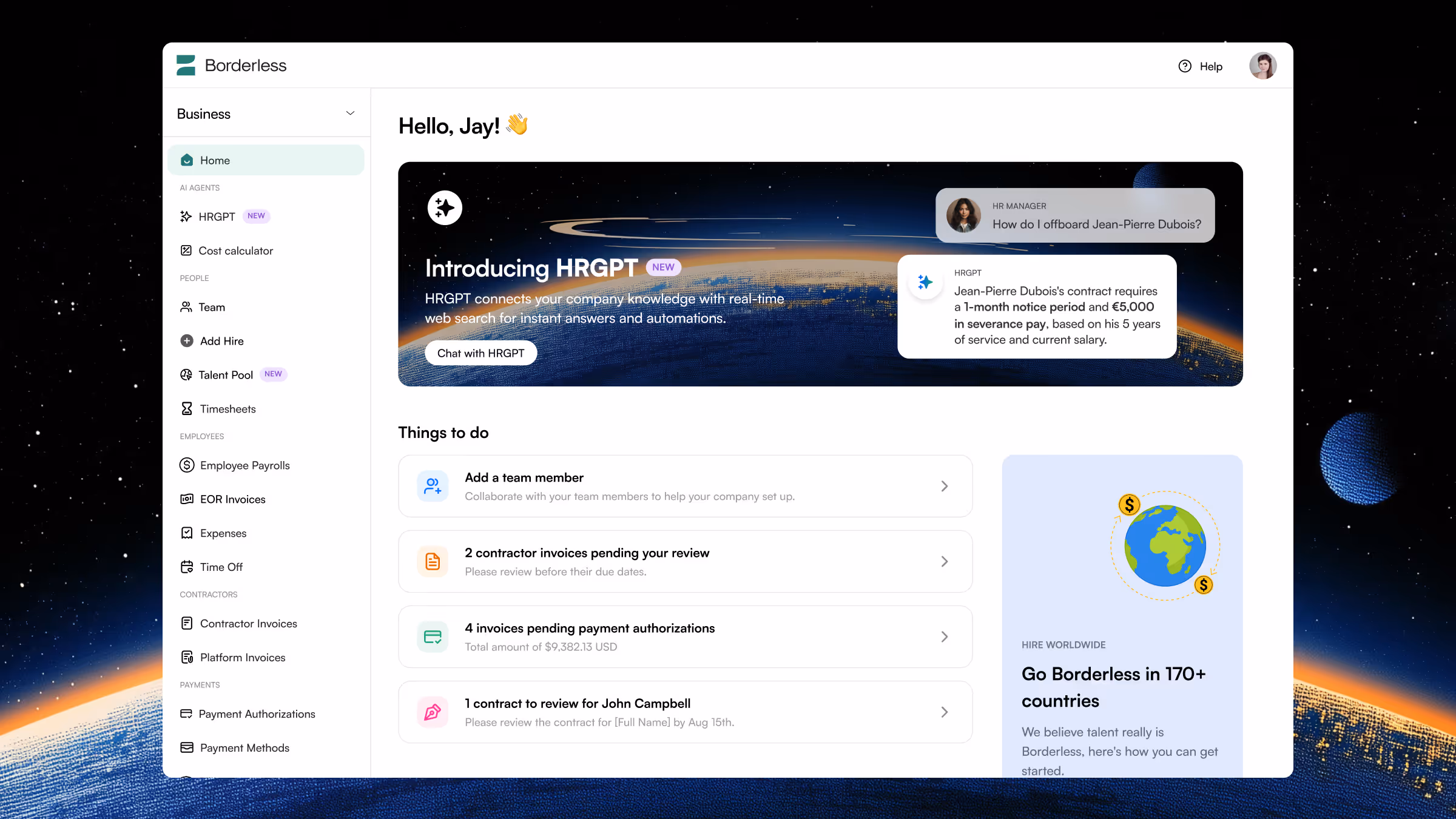This screenshot has height=819, width=1456.
Task: Click the HRGPT sparkle icon in the sidebar
Action: (x=186, y=217)
